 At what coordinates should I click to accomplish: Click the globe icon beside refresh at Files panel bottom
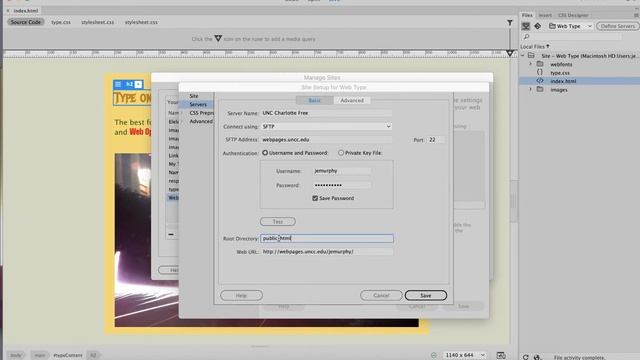[537, 357]
